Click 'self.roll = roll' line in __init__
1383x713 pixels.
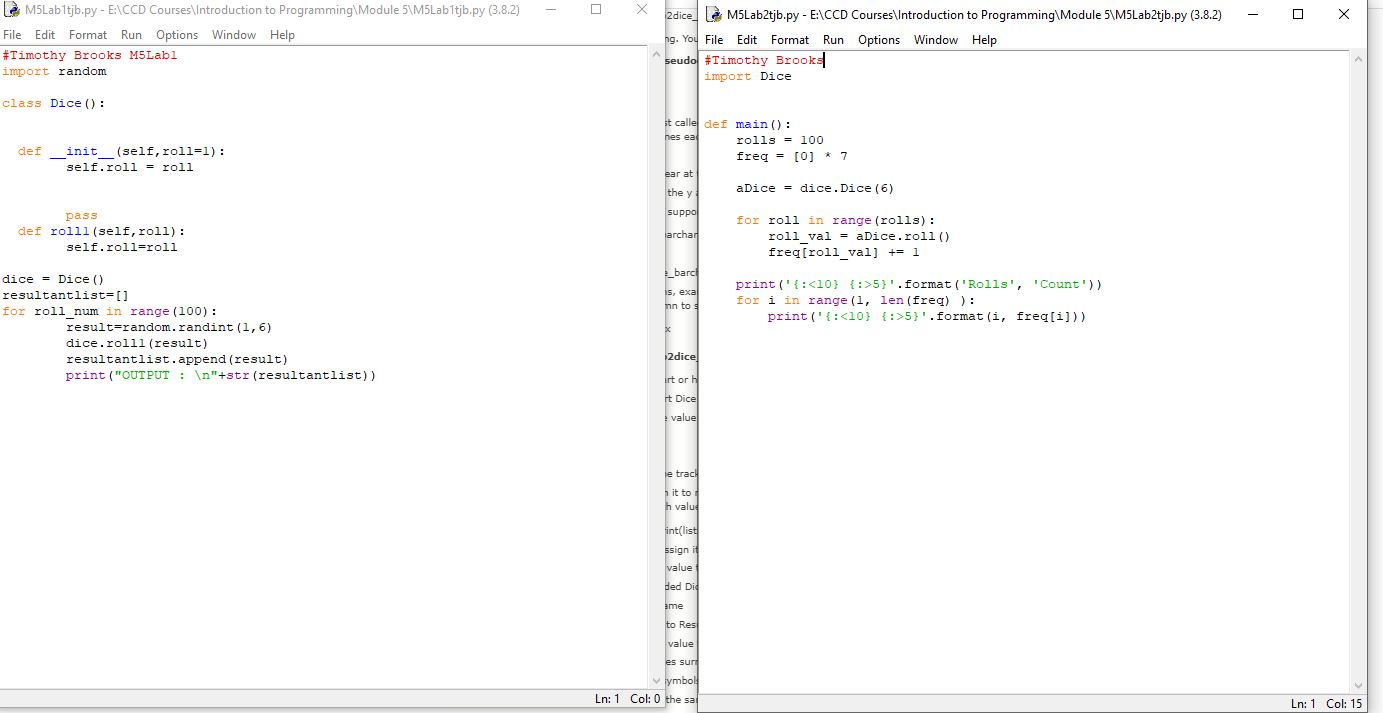point(130,168)
